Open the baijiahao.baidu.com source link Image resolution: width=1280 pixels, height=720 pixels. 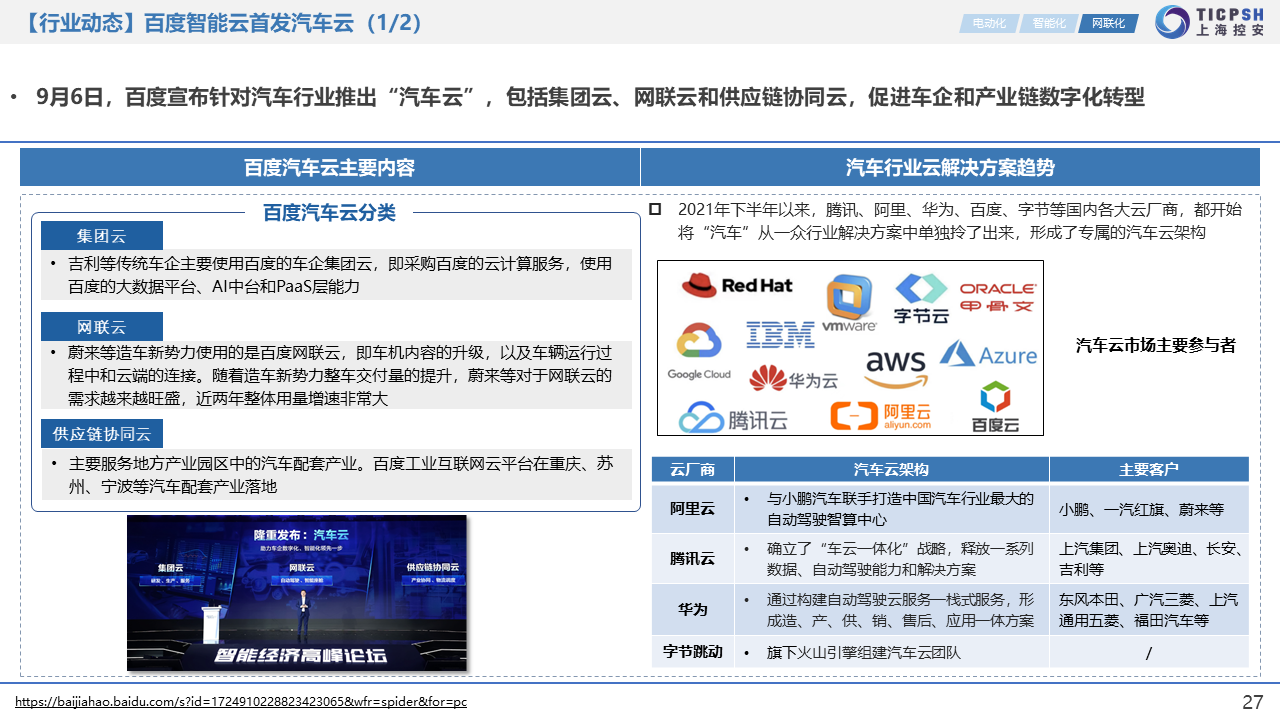pyautogui.click(x=241, y=702)
